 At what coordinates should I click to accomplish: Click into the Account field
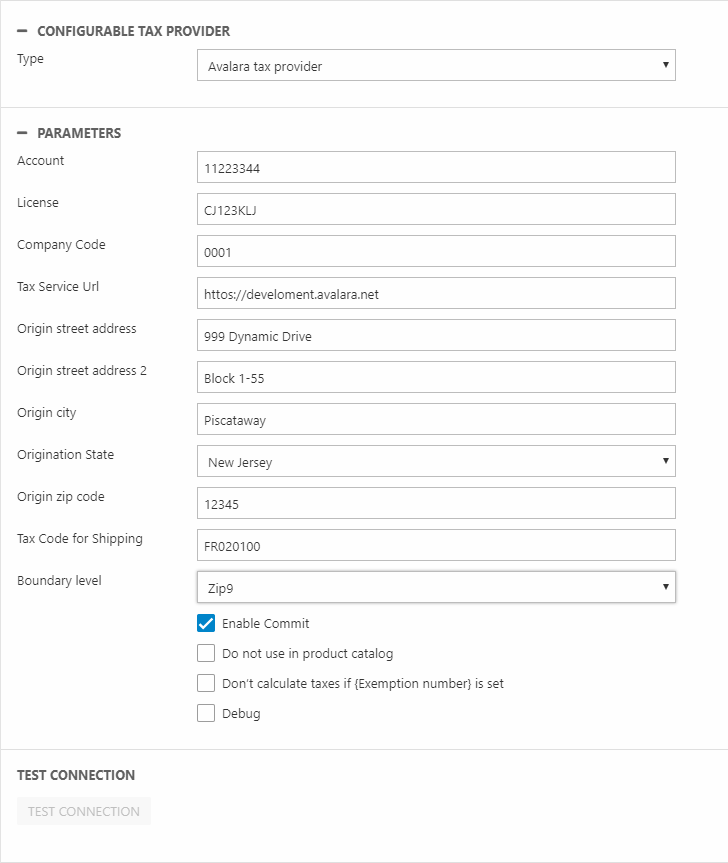click(x=436, y=168)
